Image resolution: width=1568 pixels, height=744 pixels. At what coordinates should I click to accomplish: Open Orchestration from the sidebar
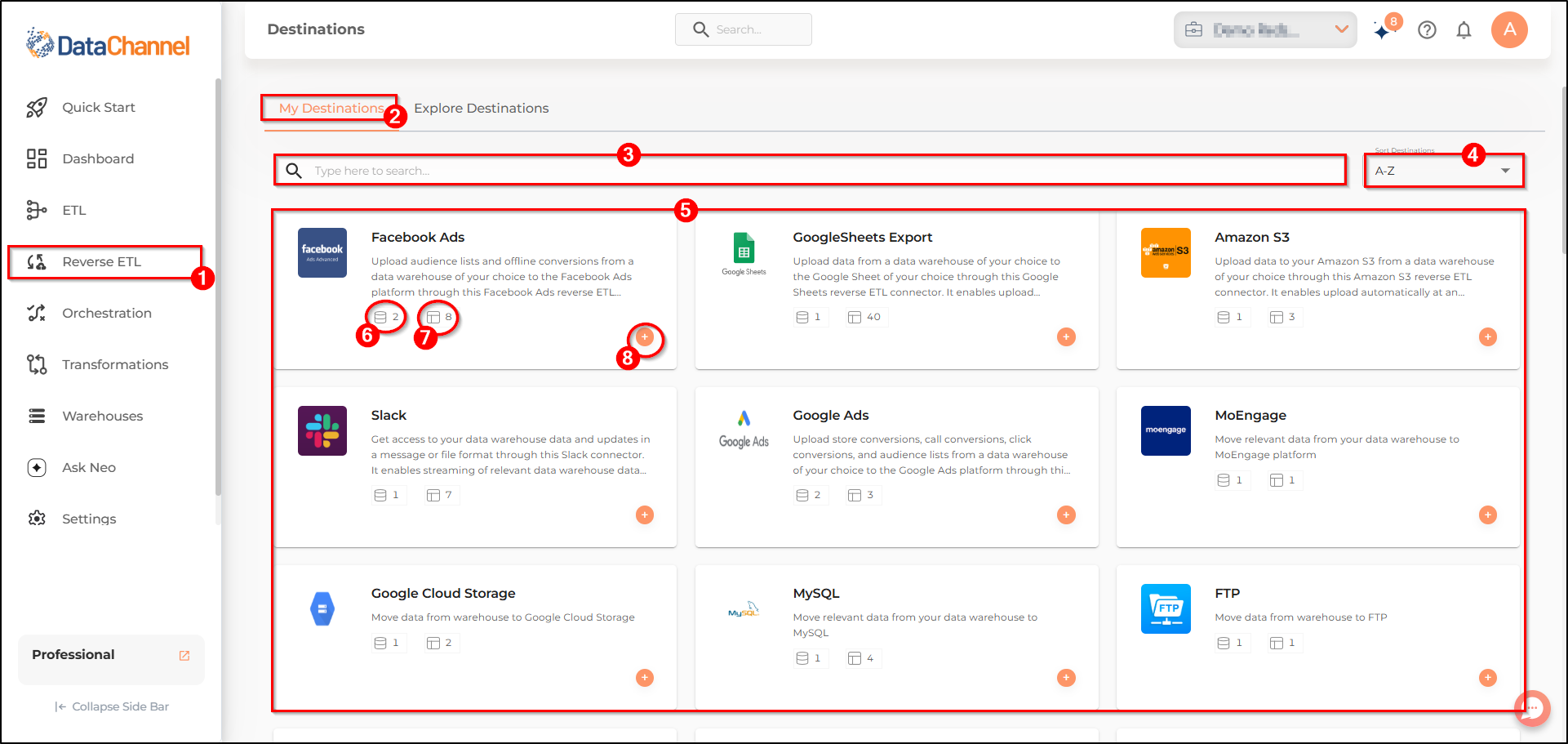(x=106, y=313)
